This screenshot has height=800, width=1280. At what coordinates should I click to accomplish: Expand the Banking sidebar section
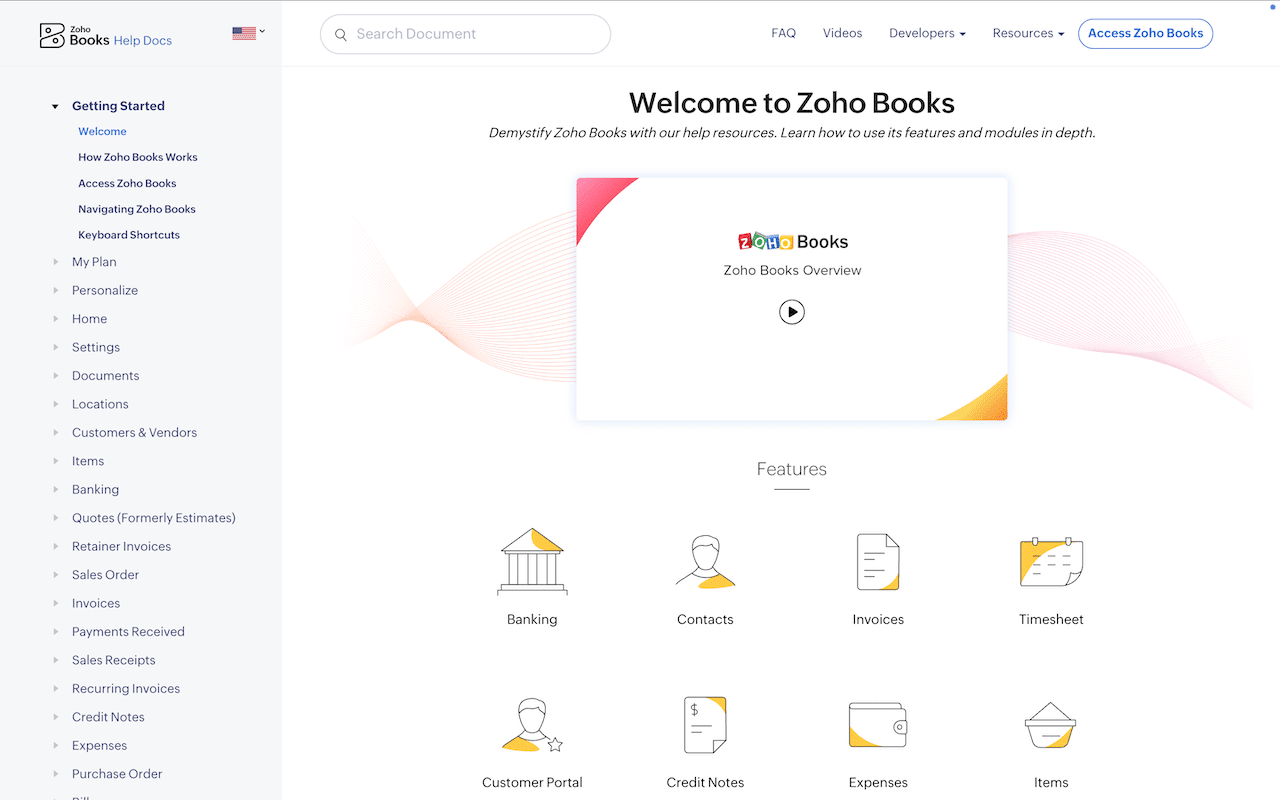(95, 489)
